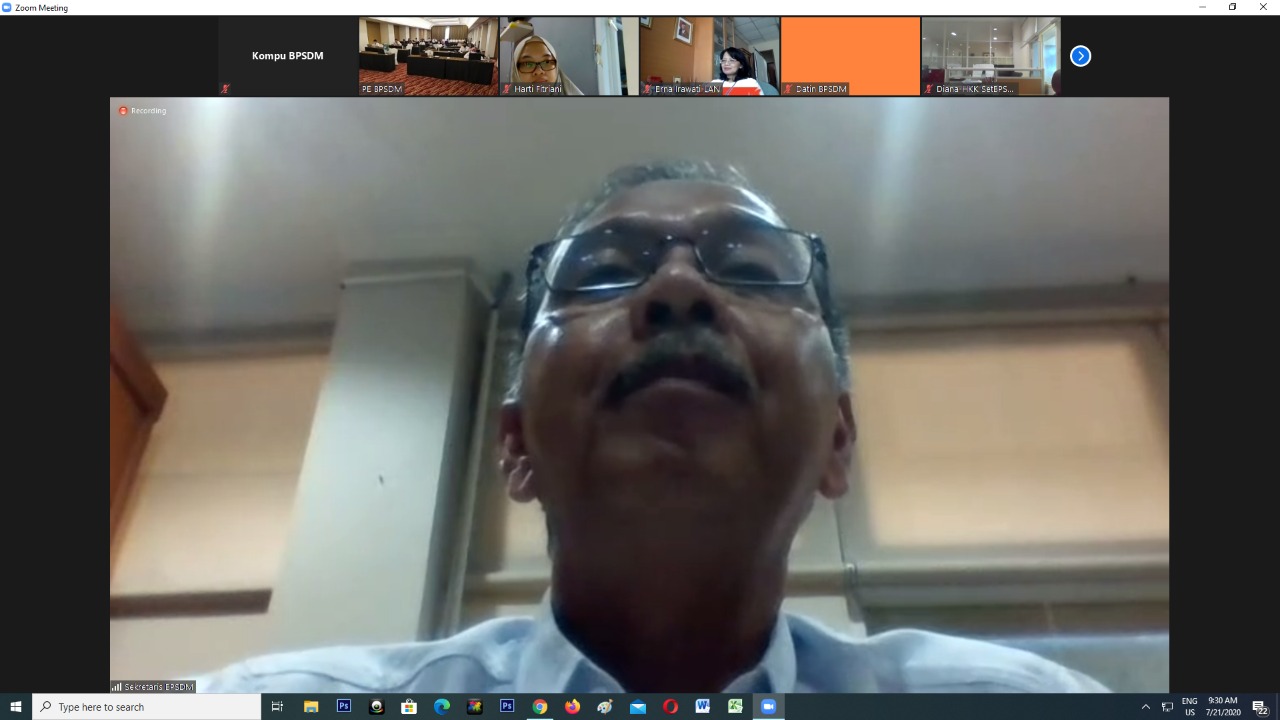The width and height of the screenshot is (1280, 720).
Task: Open File Explorer from the taskbar
Action: click(311, 707)
